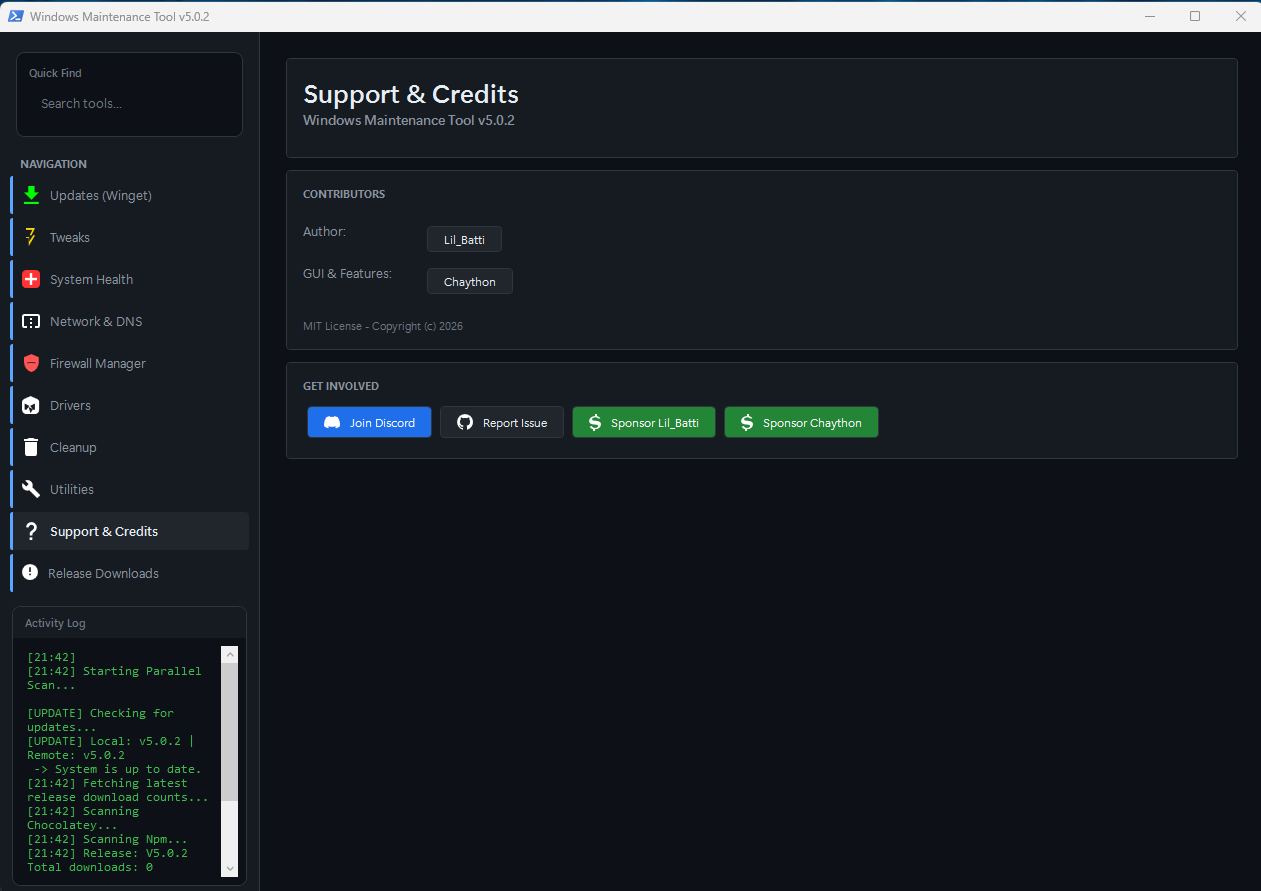Select Support & Credits navigation item

click(130, 531)
